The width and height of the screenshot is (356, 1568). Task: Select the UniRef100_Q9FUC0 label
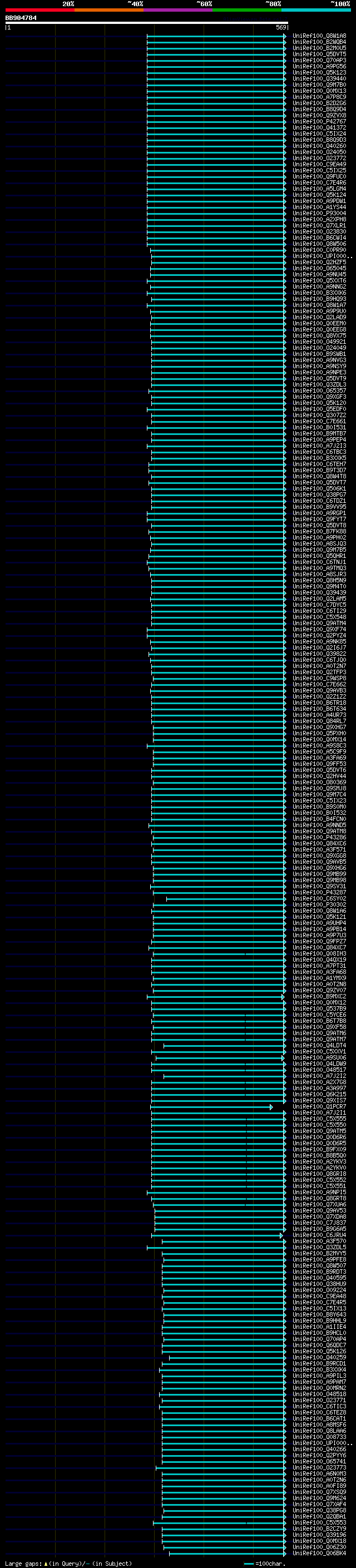pyautogui.click(x=319, y=176)
